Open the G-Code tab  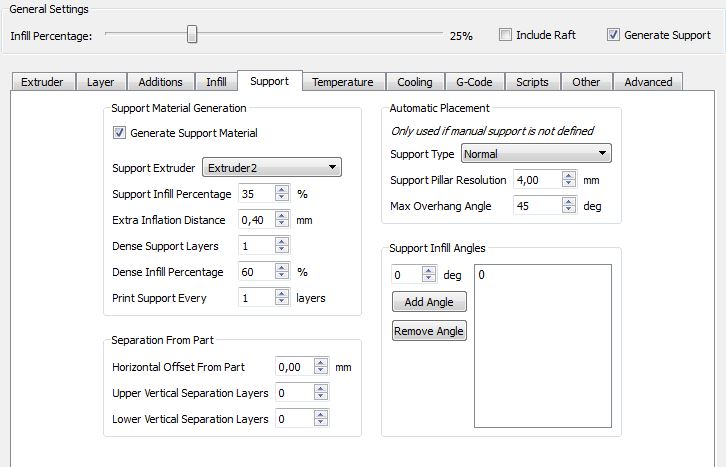[x=473, y=82]
